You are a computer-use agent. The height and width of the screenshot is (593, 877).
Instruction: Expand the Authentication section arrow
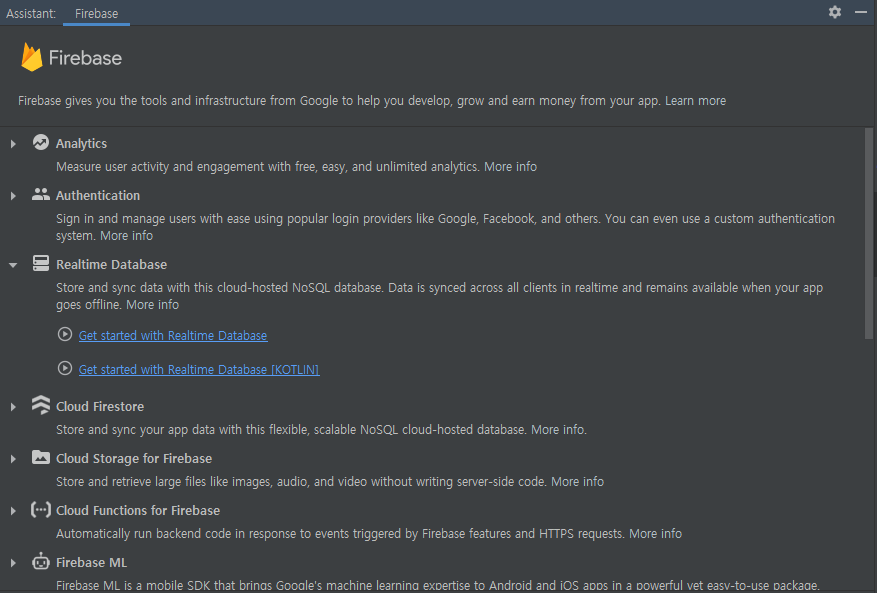13,196
